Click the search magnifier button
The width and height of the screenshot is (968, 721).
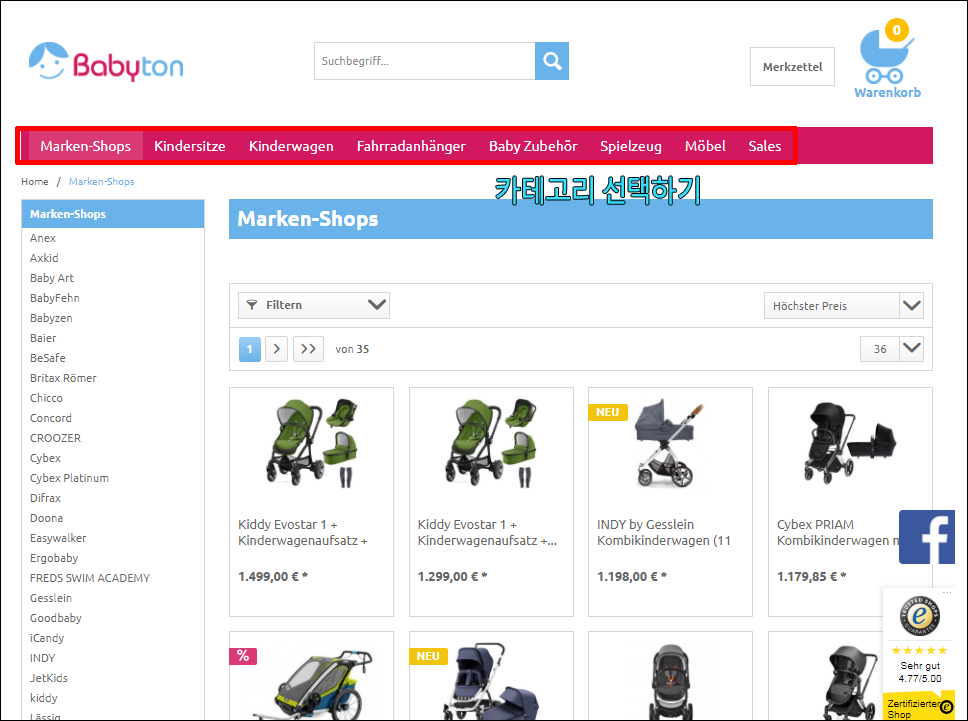[x=552, y=61]
